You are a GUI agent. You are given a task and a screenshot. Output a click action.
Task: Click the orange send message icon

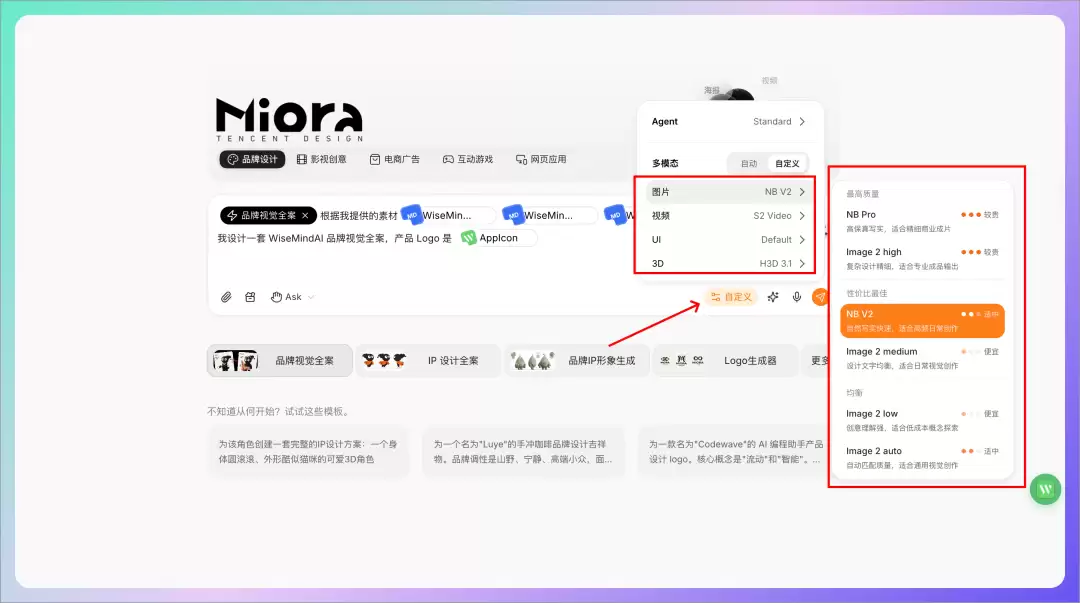[x=820, y=297]
